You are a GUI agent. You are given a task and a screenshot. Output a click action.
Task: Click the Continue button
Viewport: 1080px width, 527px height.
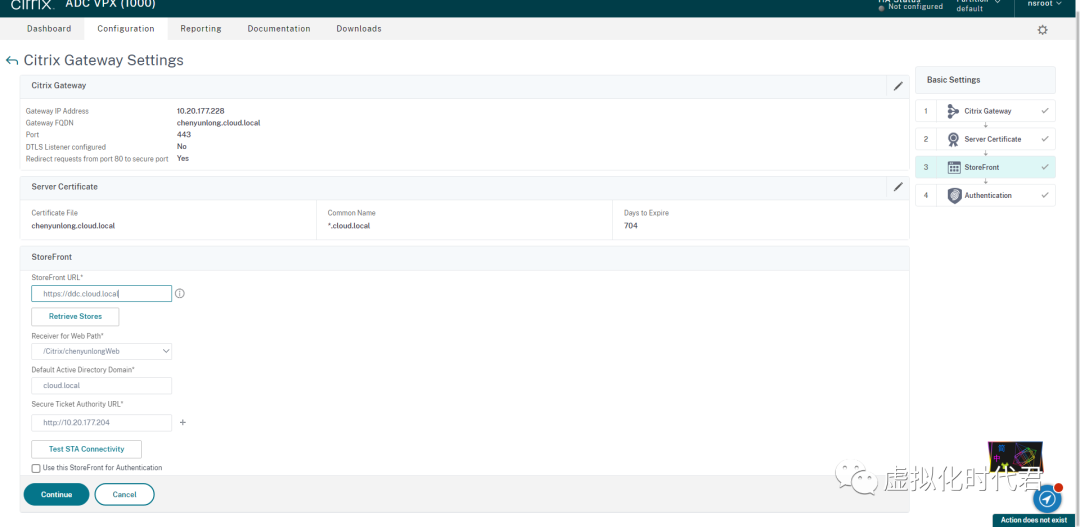56,495
